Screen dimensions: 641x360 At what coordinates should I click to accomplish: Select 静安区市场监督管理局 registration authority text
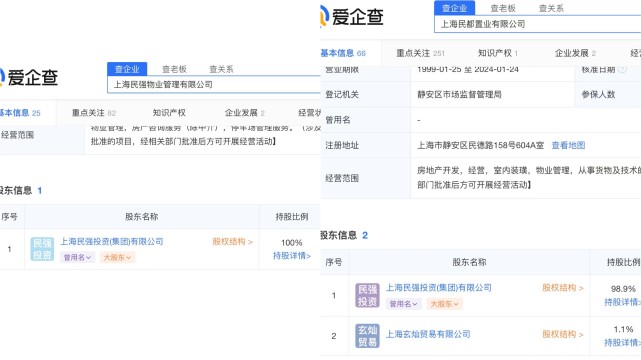tap(459, 94)
